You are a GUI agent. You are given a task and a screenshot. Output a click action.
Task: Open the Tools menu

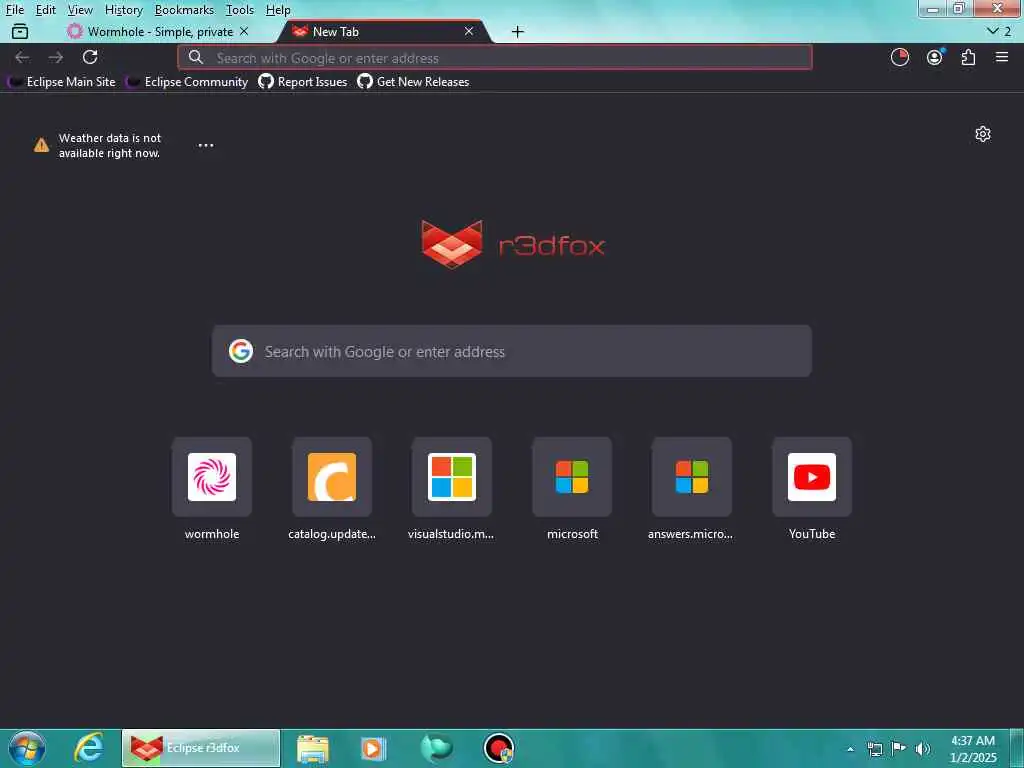point(240,10)
